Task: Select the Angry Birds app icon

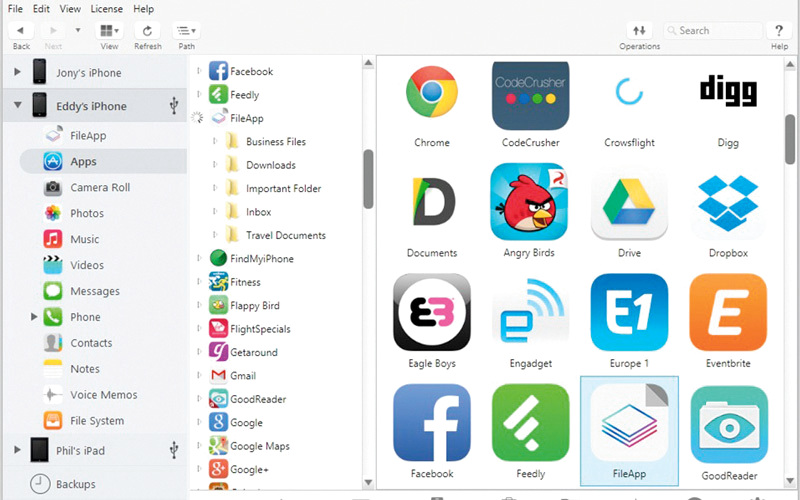Action: click(529, 202)
